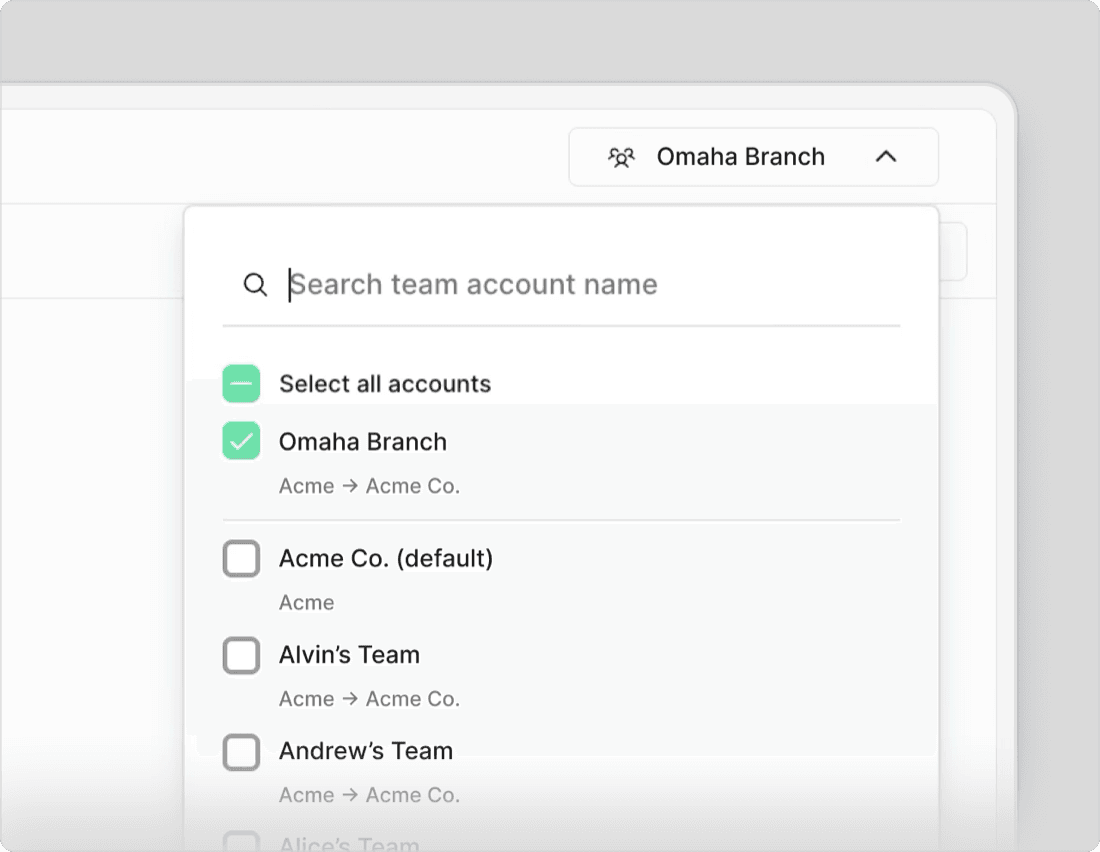Enable Alvin's Team account
This screenshot has width=1100, height=852.
coord(241,655)
